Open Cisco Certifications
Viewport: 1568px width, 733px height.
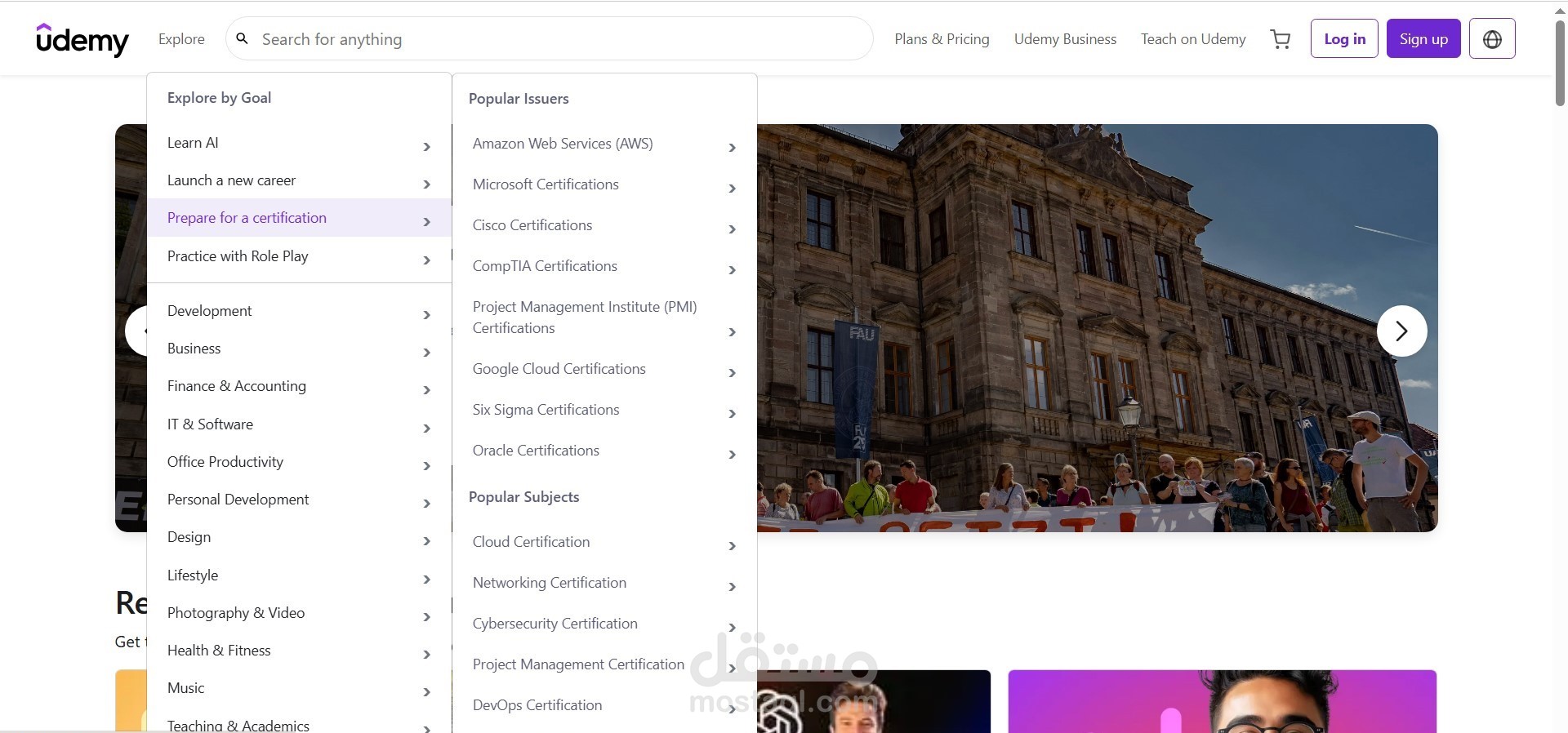pyautogui.click(x=604, y=225)
